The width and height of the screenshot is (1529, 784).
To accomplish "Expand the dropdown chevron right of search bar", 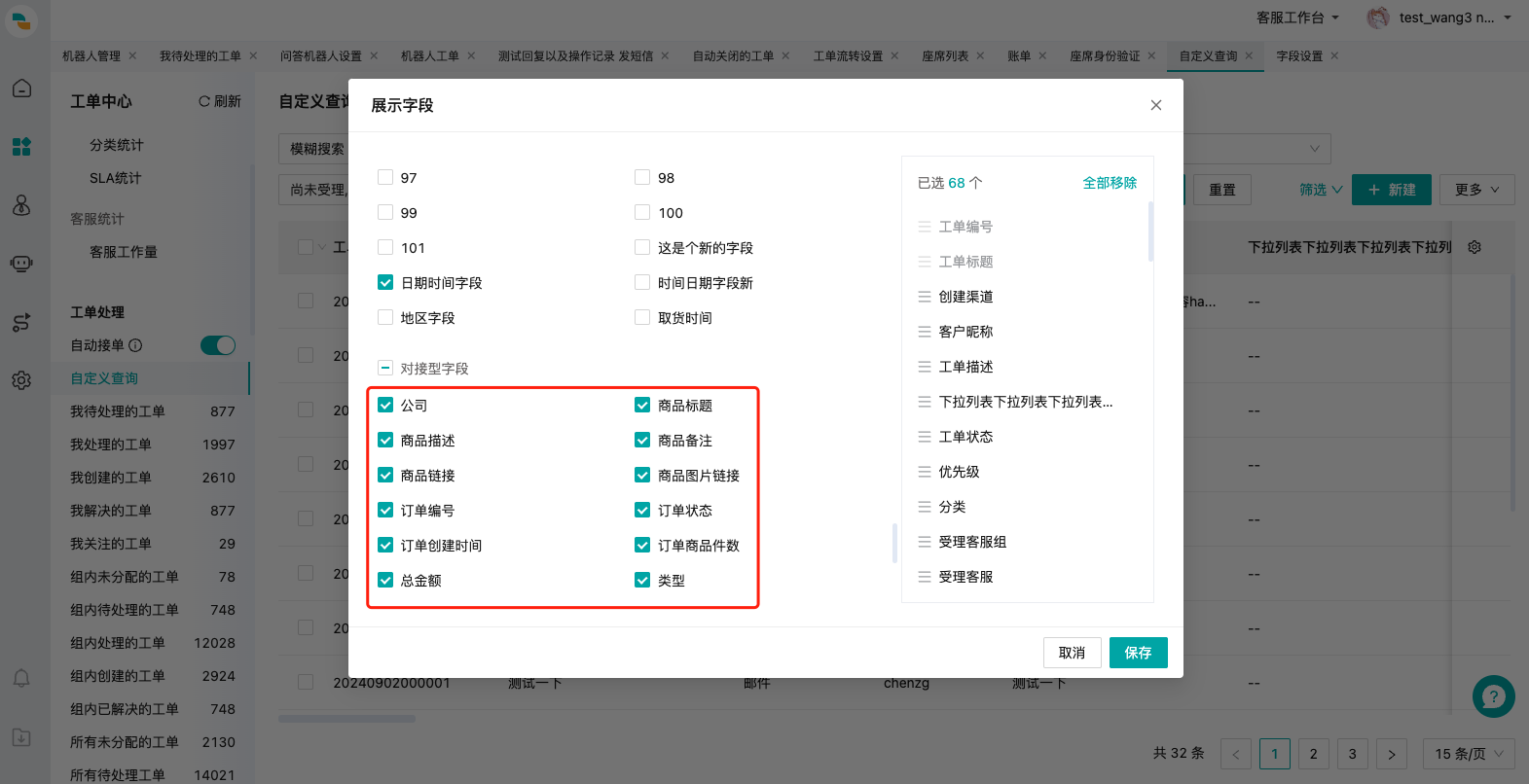I will point(1315,149).
